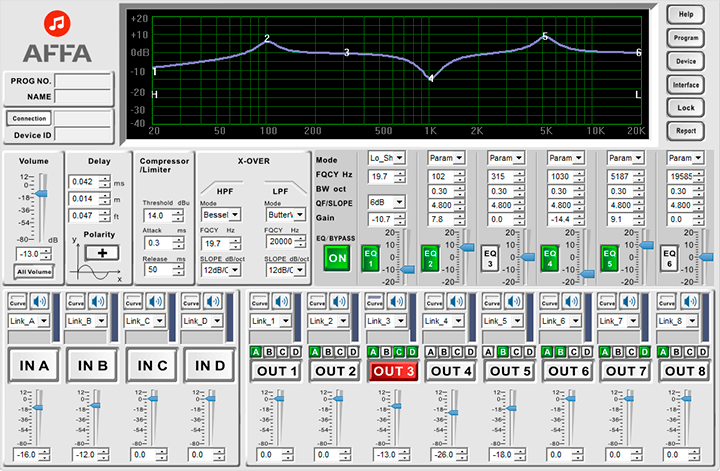This screenshot has height=471, width=720.
Task: Mute OUT 2 via its speaker icon
Action: (339, 302)
